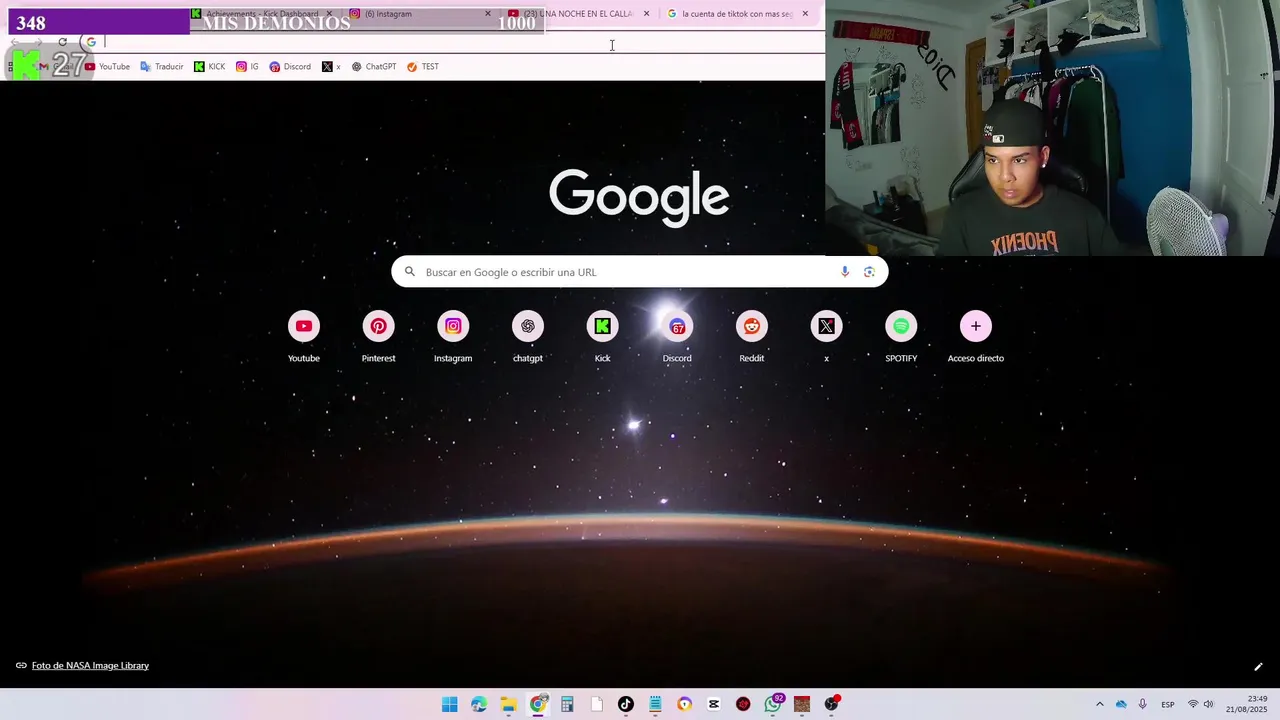Viewport: 1280px width, 720px height.
Task: Open OneDrive cloud icon in tray
Action: (x=1121, y=705)
